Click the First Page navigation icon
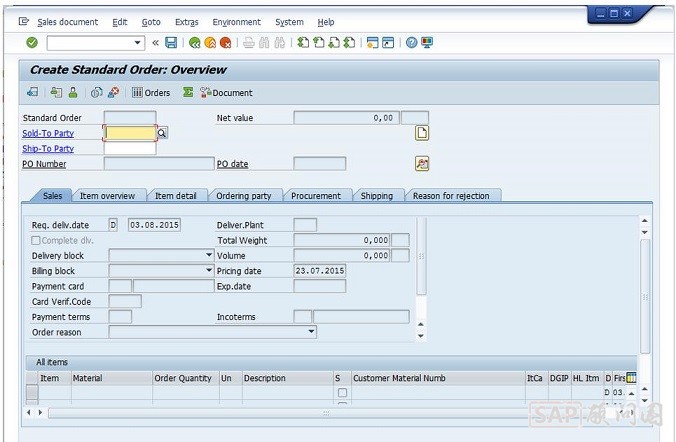Screen dimensions: 676x442 [x=303, y=43]
